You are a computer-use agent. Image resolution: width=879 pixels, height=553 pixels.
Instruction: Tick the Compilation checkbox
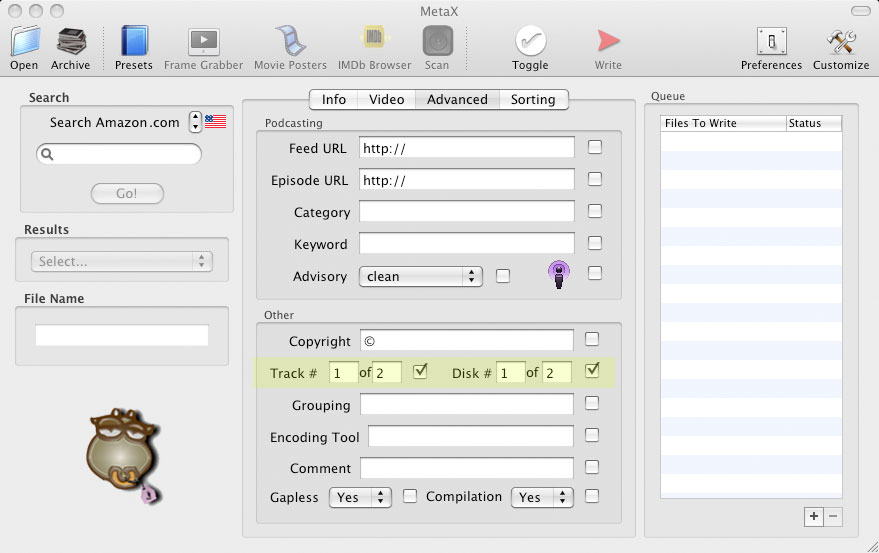tap(591, 496)
